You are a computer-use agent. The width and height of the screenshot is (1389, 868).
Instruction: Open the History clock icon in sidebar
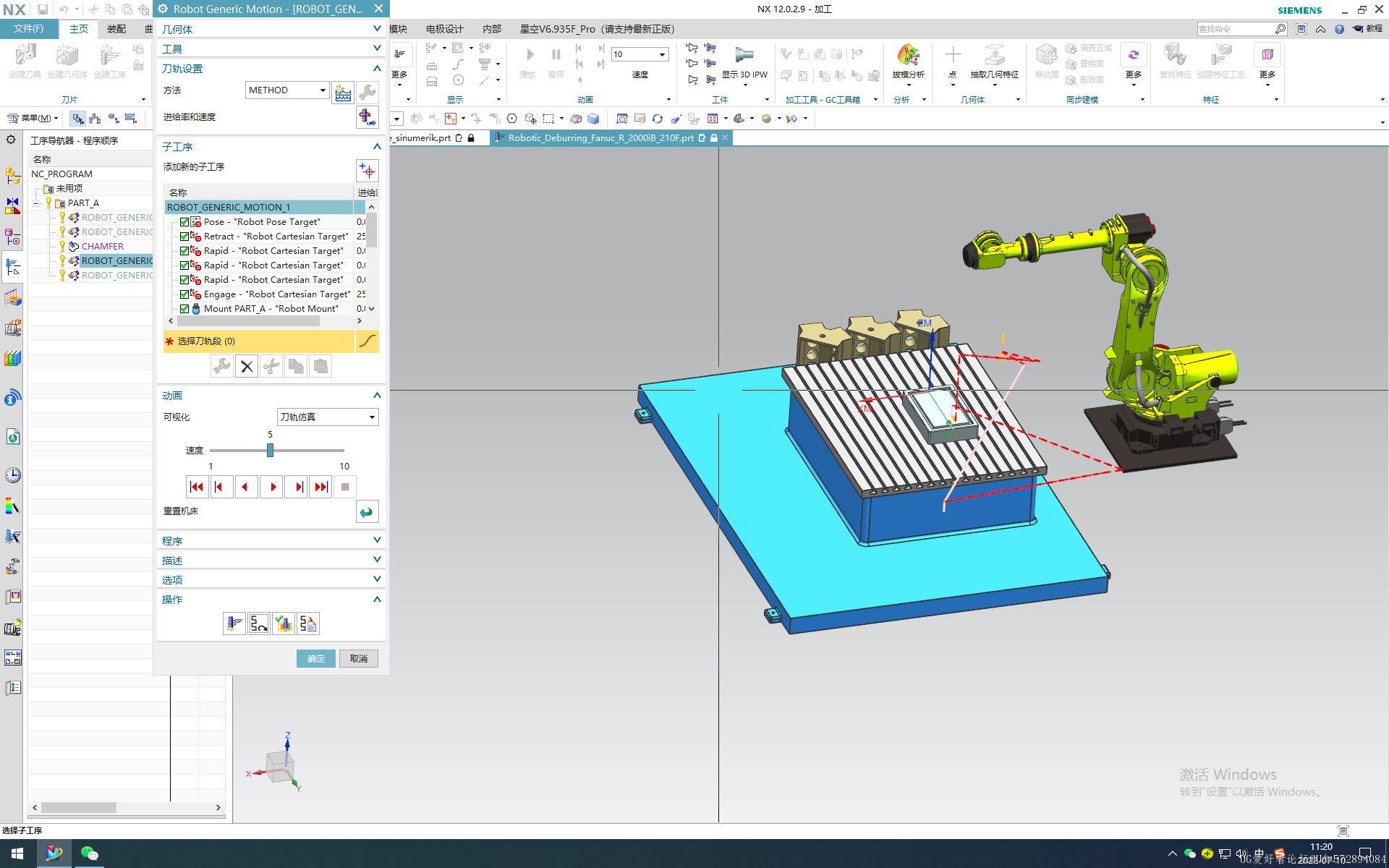click(x=13, y=475)
